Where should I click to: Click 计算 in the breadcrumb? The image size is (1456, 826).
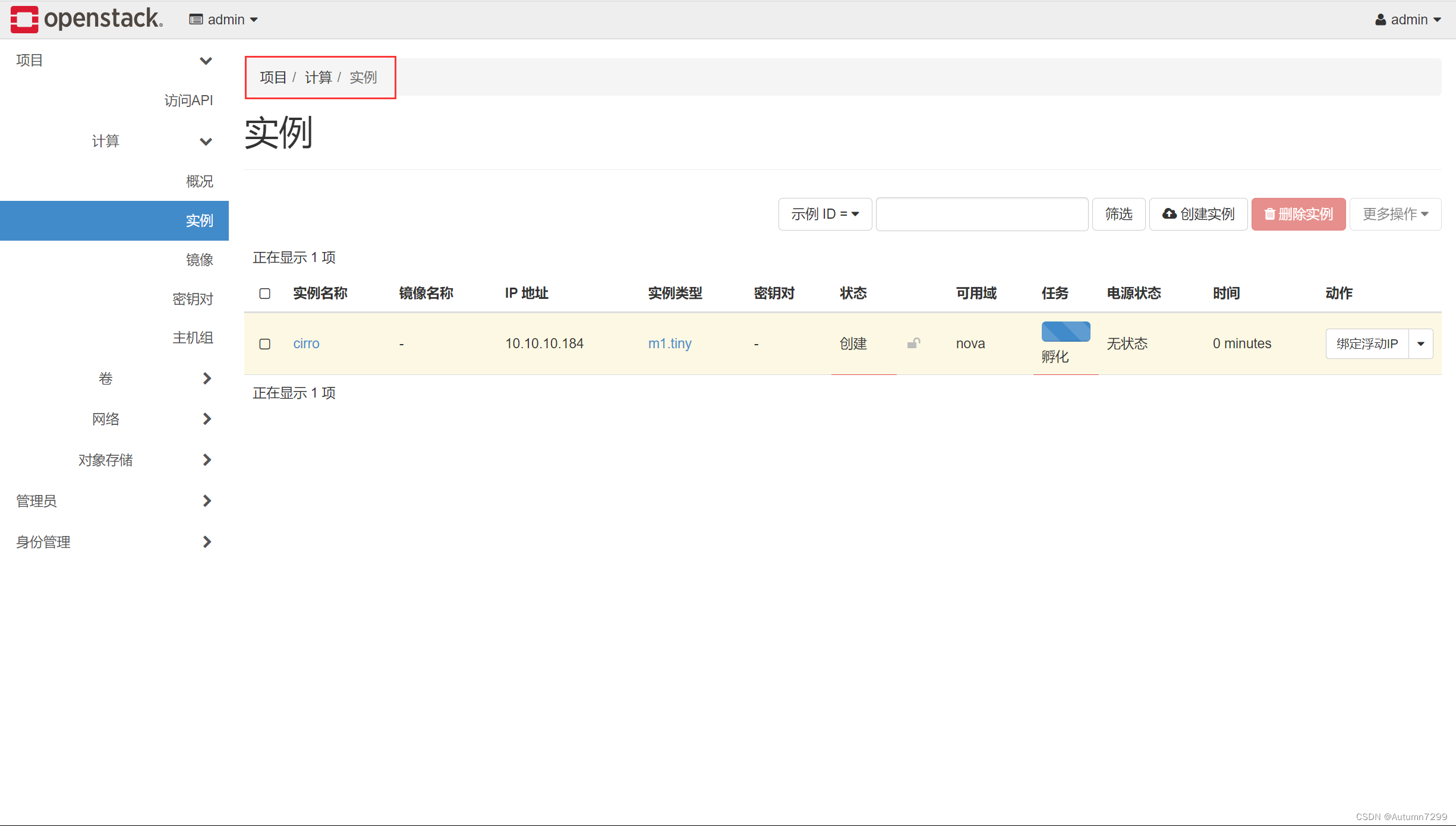(x=318, y=77)
